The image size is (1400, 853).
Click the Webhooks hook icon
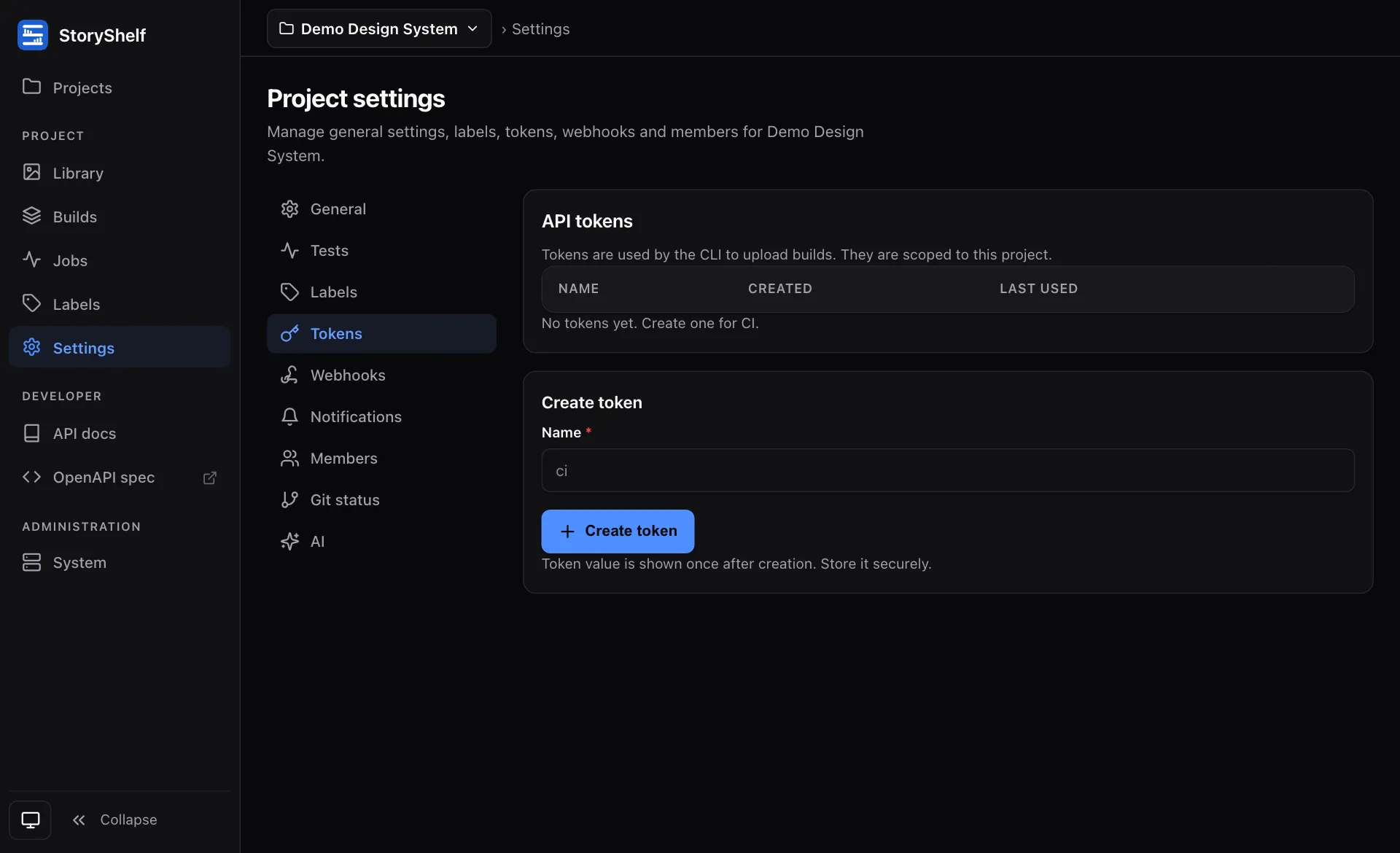point(289,375)
